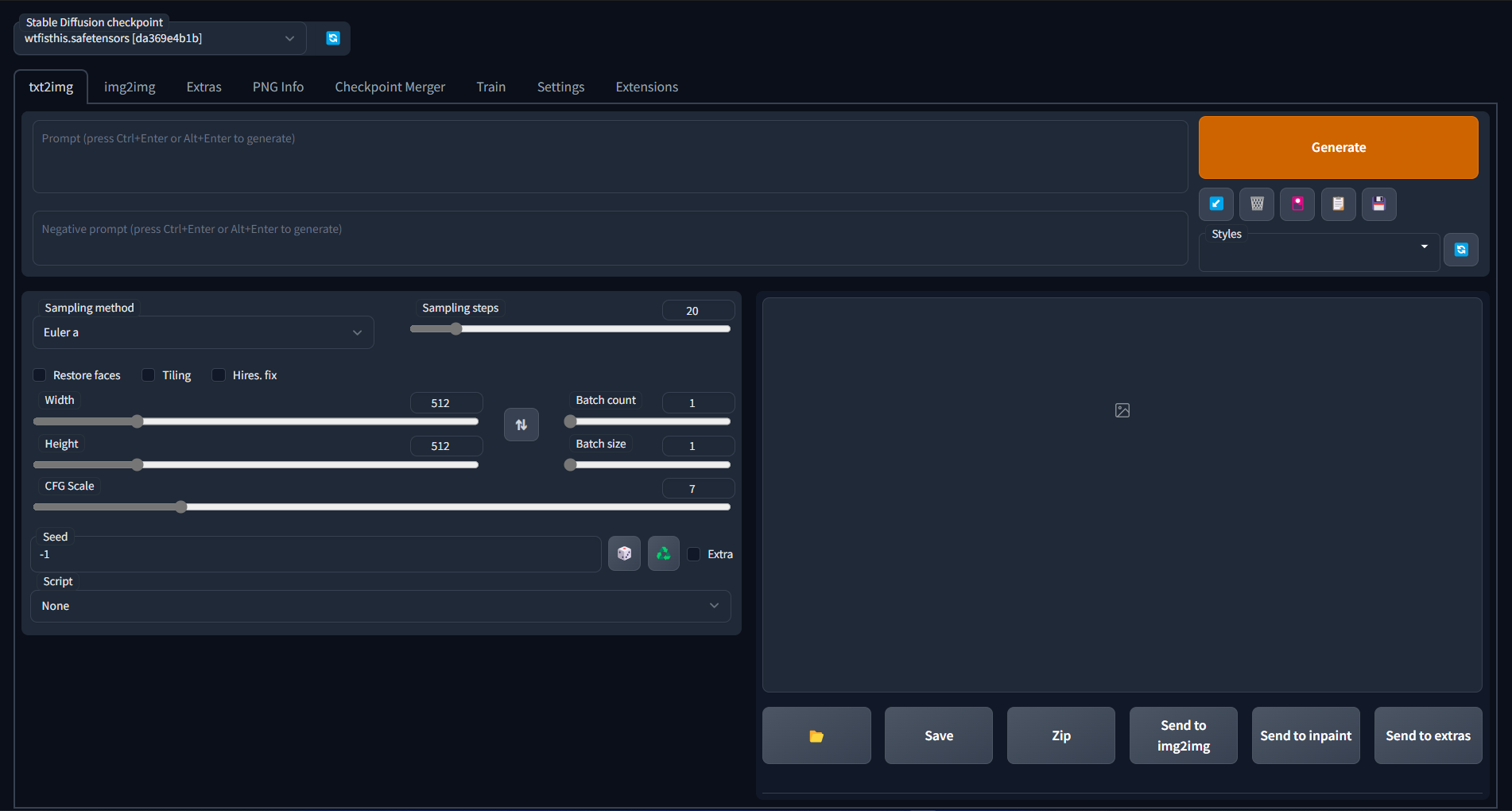Click the CFG Scale slider handle
Image resolution: width=1512 pixels, height=811 pixels.
tap(180, 506)
